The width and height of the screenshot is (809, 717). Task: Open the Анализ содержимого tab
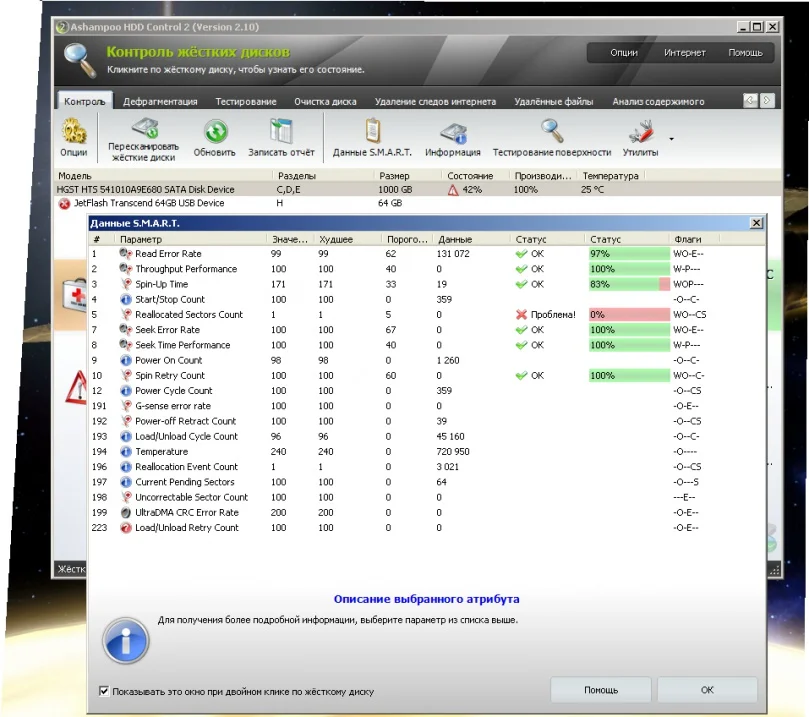pyautogui.click(x=658, y=102)
